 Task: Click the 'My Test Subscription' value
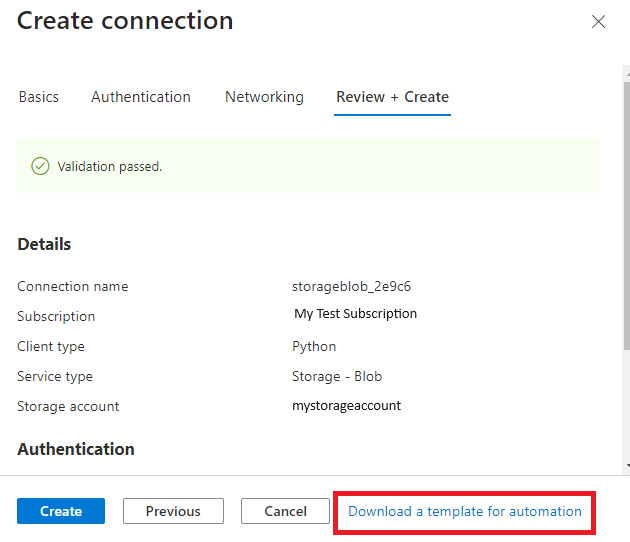point(355,314)
